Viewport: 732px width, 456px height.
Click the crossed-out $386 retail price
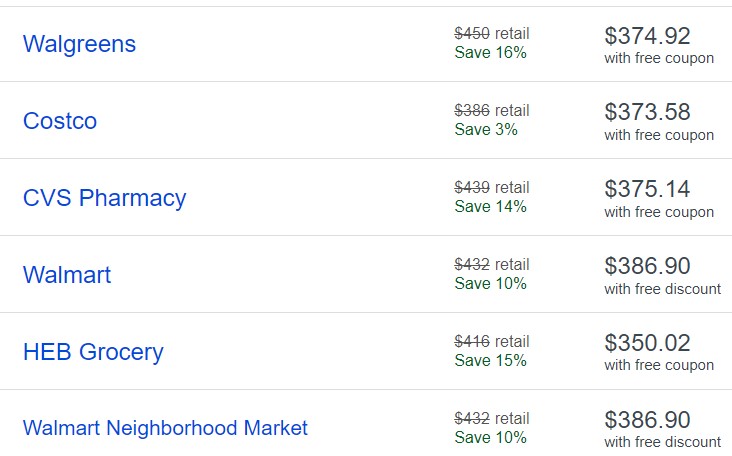coord(472,110)
